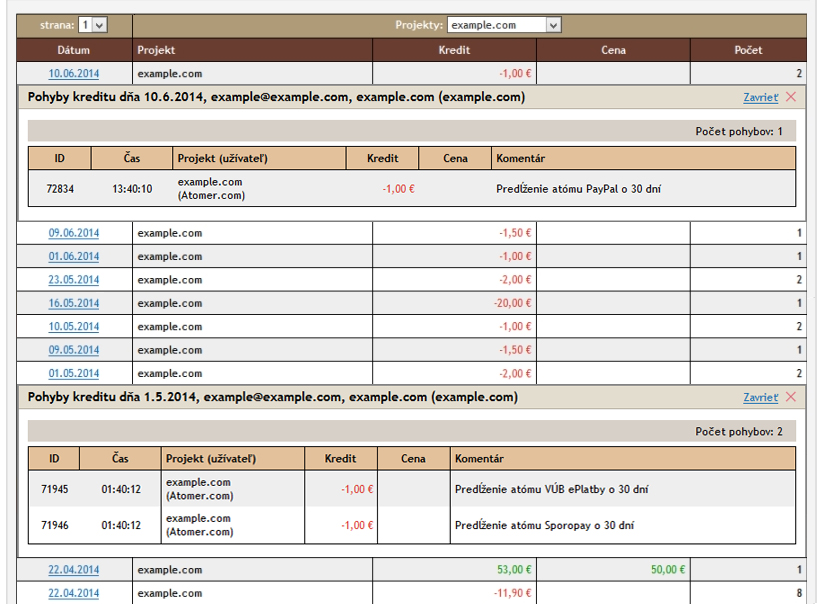This screenshot has width=823, height=604.
Task: Open the 09.05.2014 date link
Action: pyautogui.click(x=74, y=350)
